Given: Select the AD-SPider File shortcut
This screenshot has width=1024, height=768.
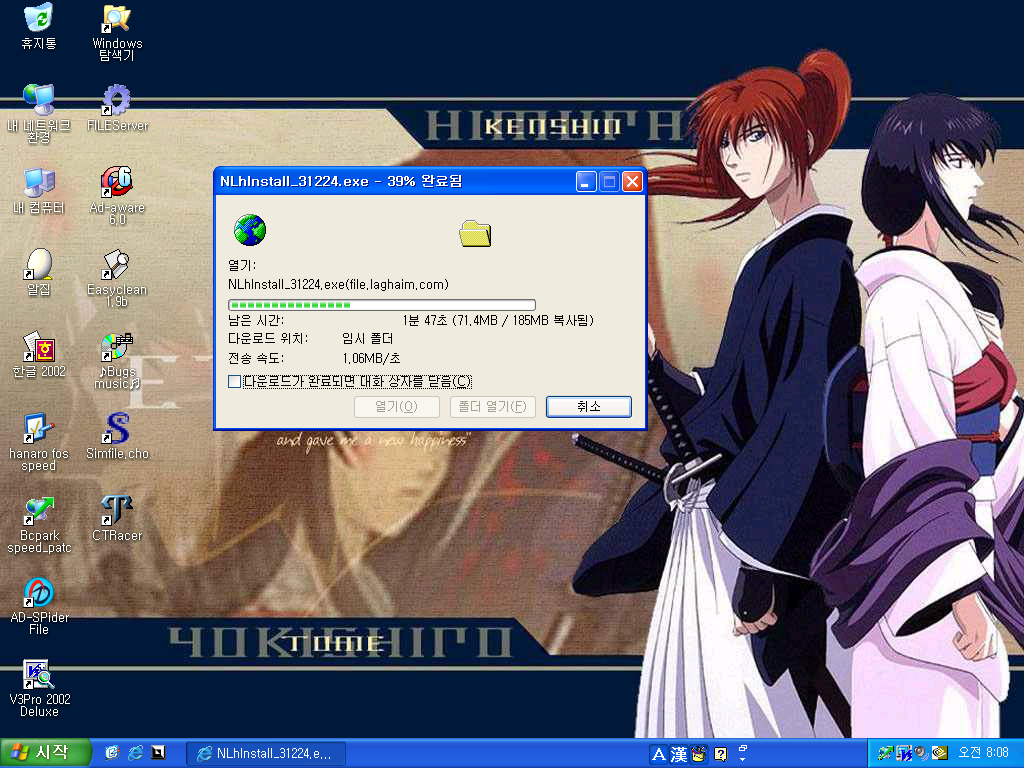Looking at the screenshot, I should (x=39, y=606).
